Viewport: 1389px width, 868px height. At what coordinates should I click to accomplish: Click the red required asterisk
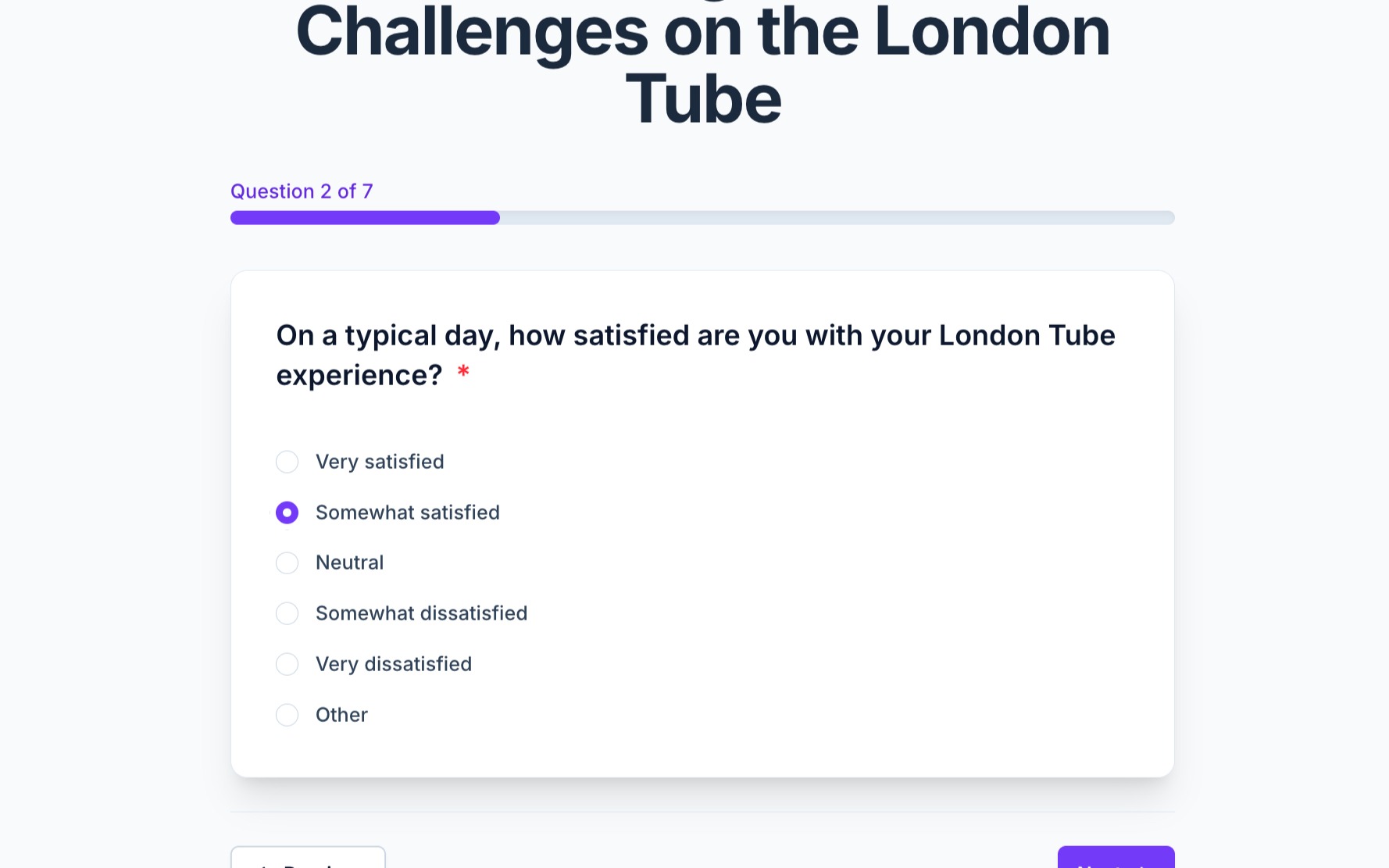click(x=463, y=373)
